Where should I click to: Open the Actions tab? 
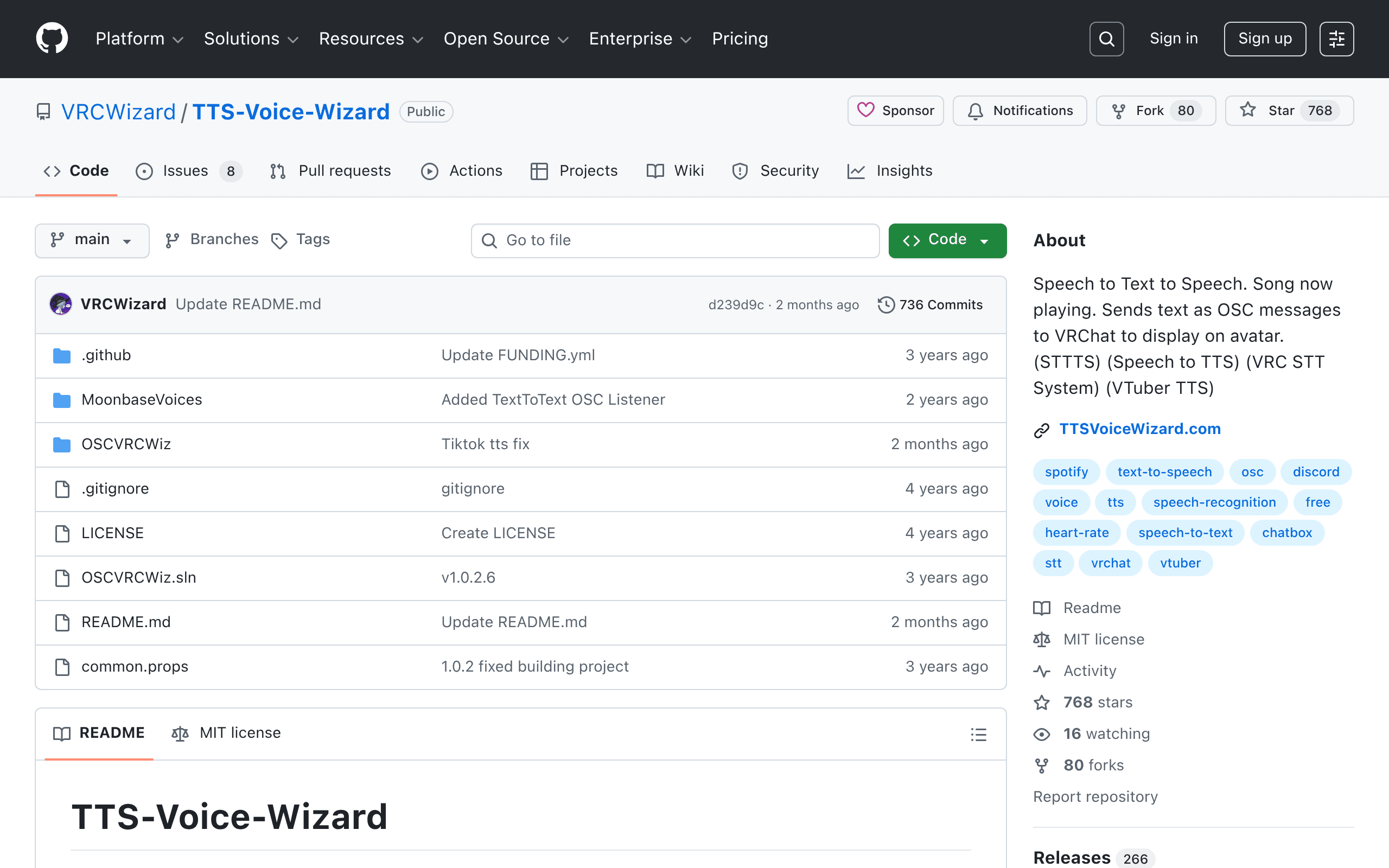pos(462,171)
